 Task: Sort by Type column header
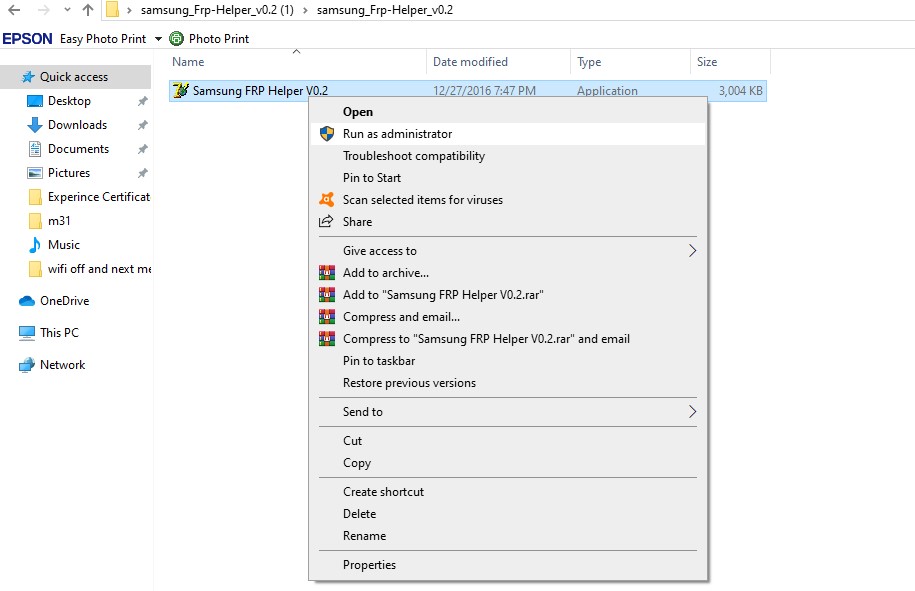pos(589,62)
